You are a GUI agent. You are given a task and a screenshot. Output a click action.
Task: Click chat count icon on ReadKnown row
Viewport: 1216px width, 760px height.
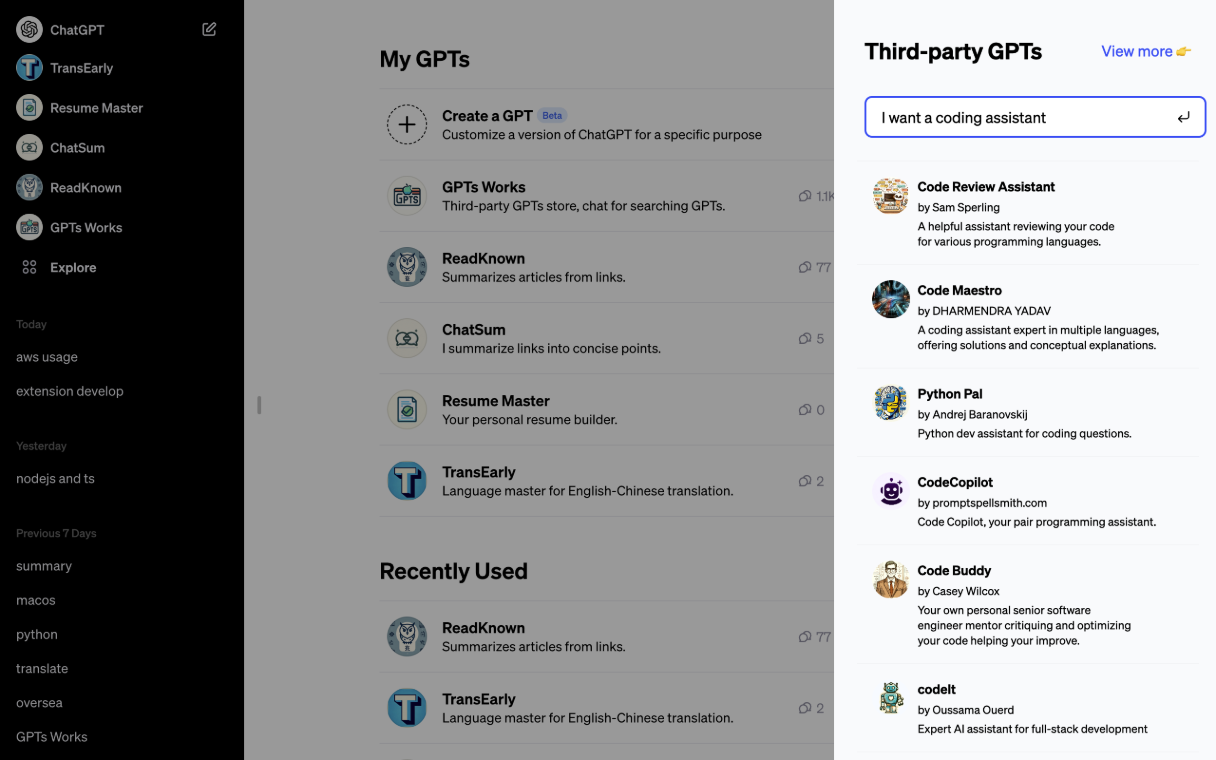pyautogui.click(x=804, y=268)
